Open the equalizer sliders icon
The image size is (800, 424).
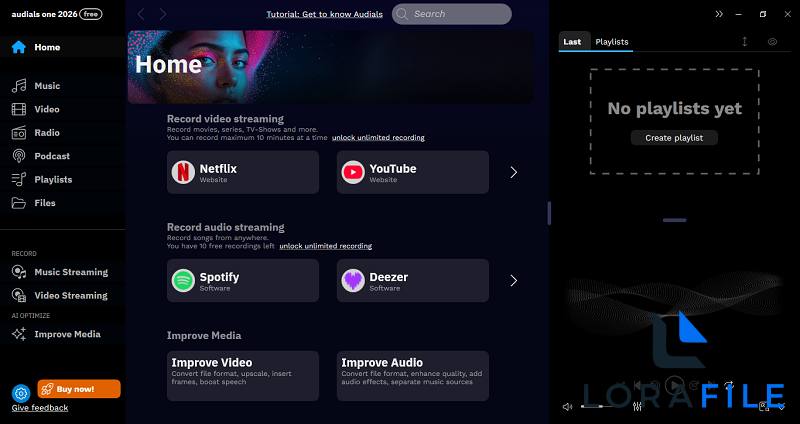637,407
